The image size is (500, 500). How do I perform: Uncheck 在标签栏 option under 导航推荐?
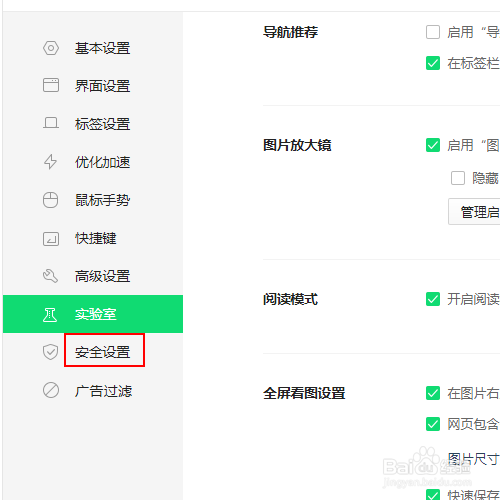(x=433, y=63)
